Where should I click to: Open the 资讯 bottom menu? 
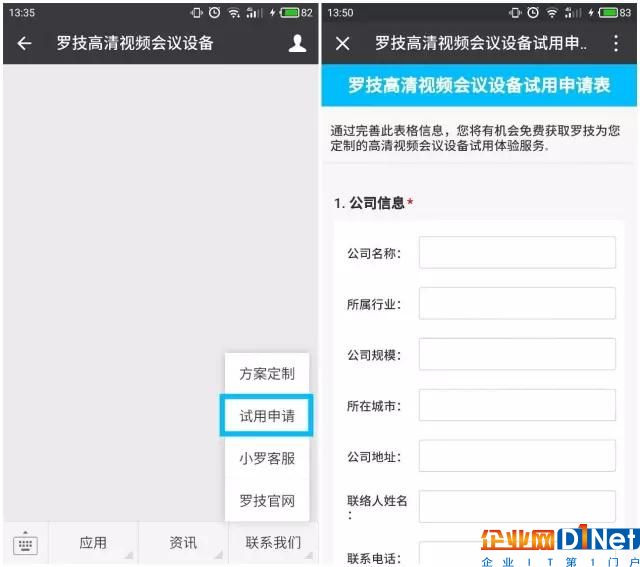183,543
